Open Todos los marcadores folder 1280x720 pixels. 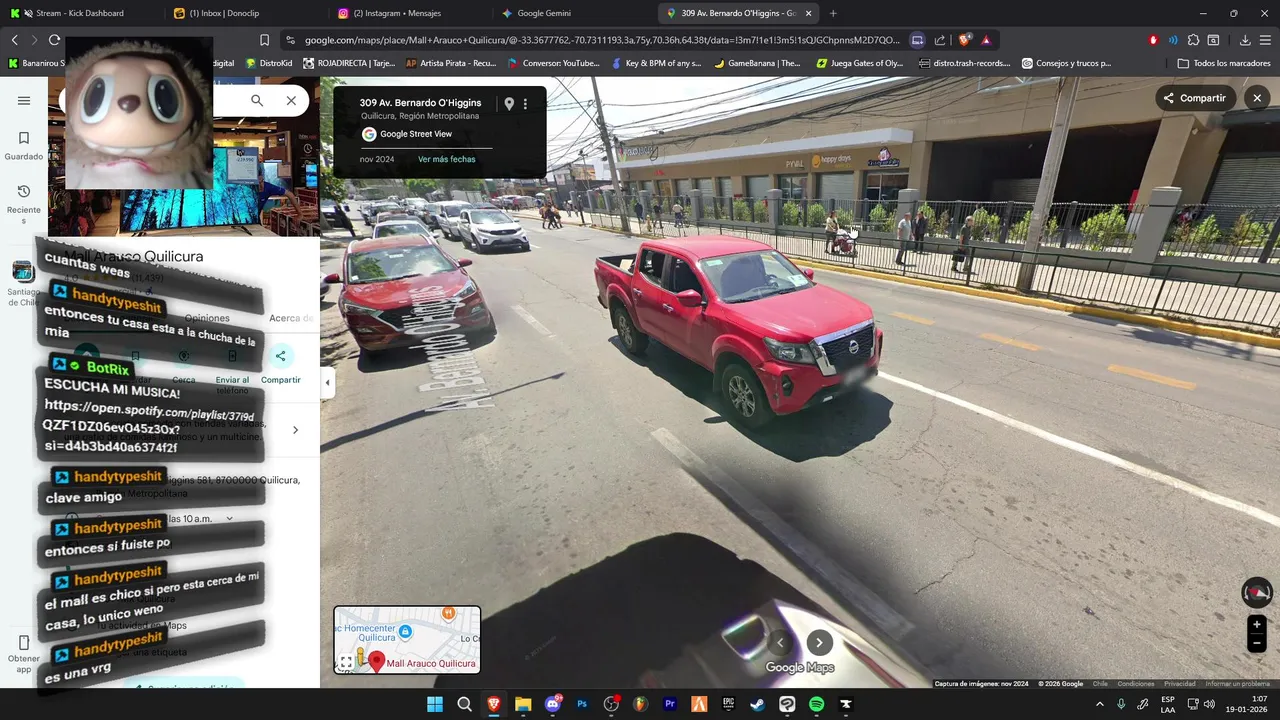(x=1224, y=63)
